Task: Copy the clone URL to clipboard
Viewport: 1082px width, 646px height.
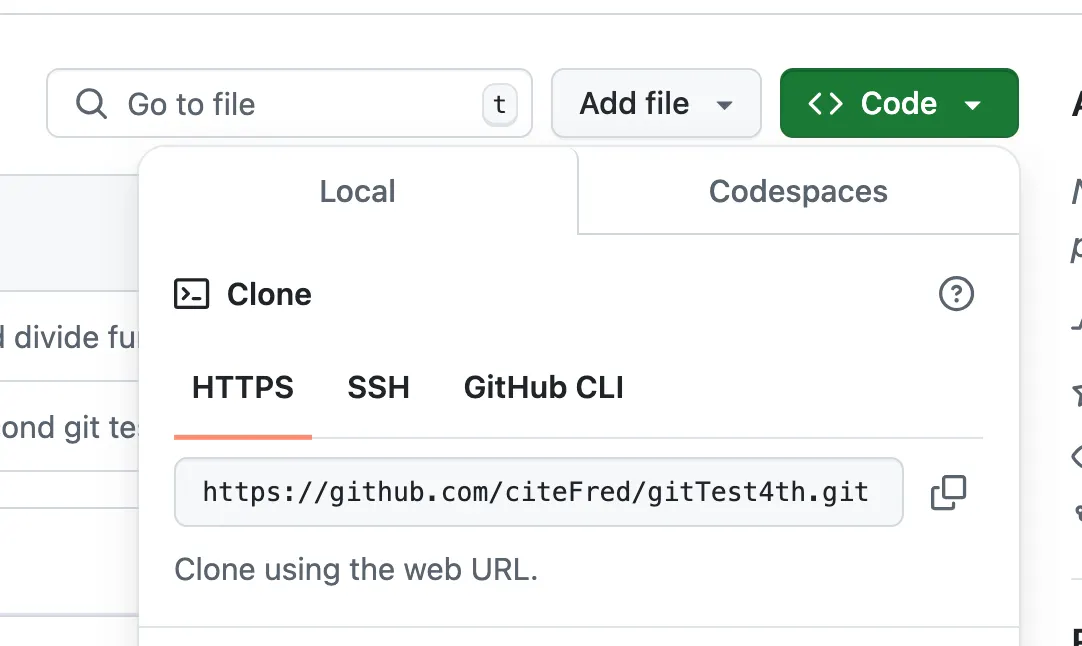Action: point(948,492)
